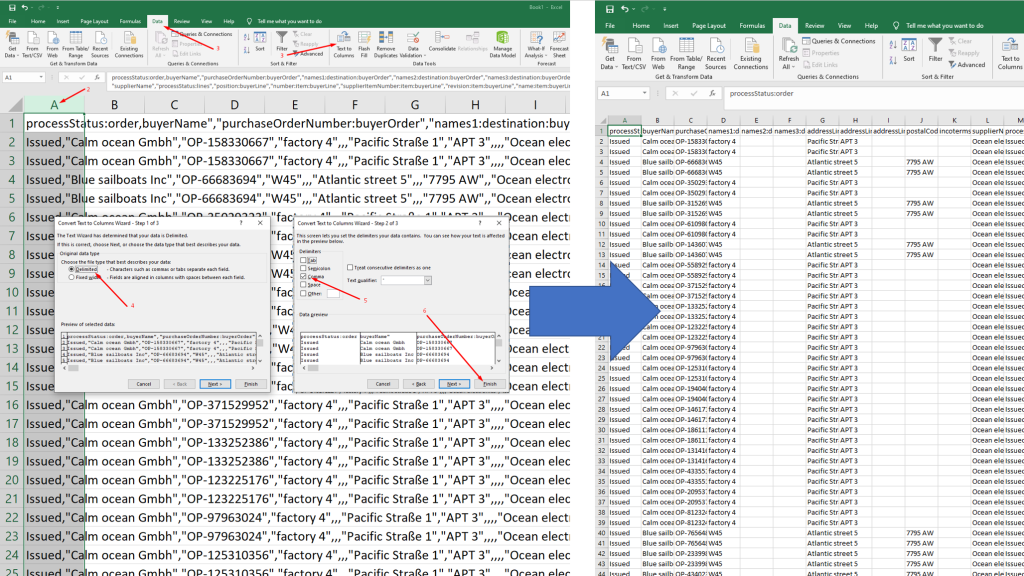Click Back in the Step 2 wizard

419,384
